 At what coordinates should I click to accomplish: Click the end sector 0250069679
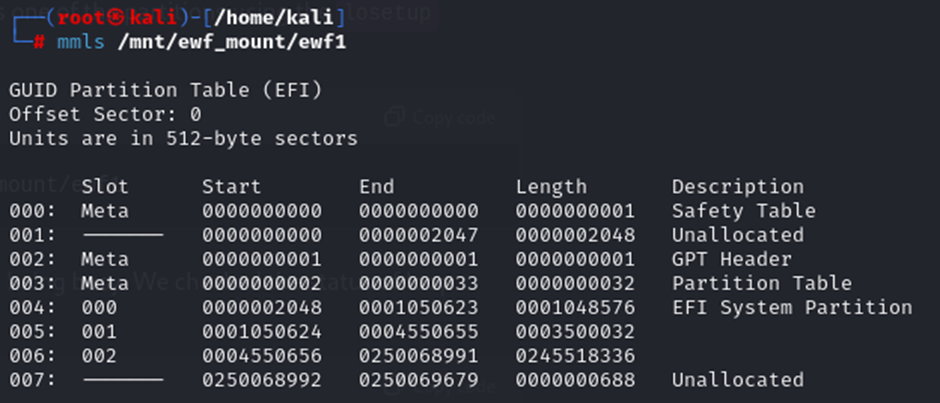click(x=419, y=380)
